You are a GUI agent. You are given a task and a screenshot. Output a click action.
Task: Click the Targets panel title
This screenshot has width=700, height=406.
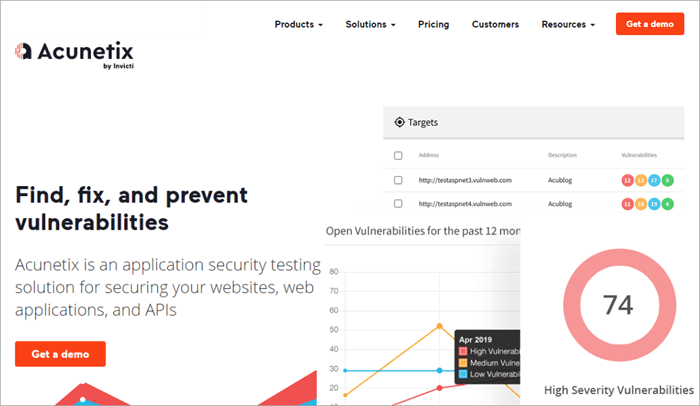[x=423, y=122]
